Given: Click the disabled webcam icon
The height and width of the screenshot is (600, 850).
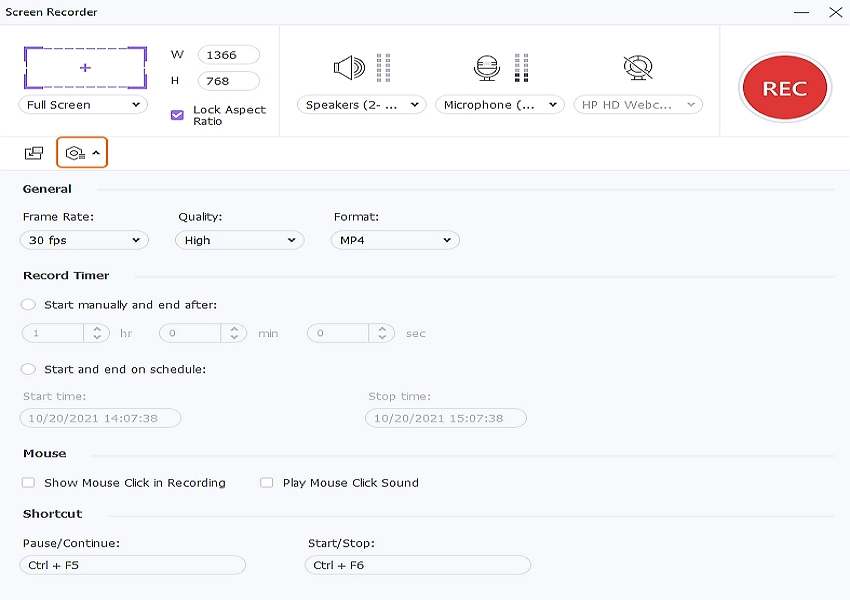Looking at the screenshot, I should [x=638, y=68].
